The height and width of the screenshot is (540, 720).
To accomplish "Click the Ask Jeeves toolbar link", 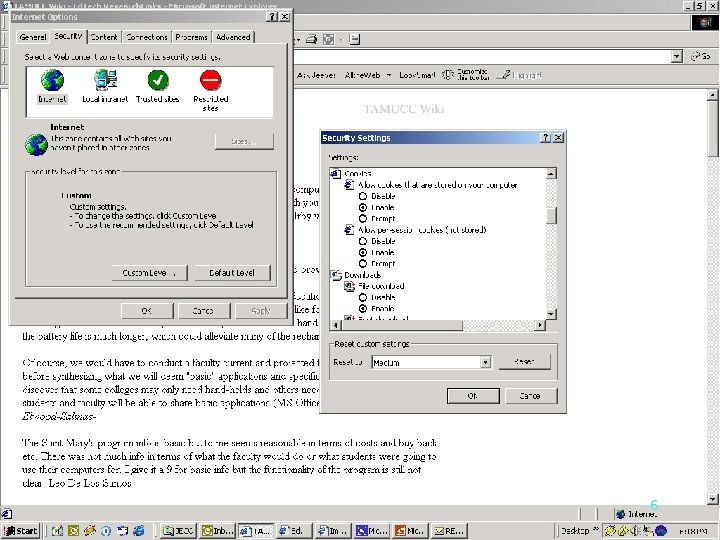I will pyautogui.click(x=316, y=75).
